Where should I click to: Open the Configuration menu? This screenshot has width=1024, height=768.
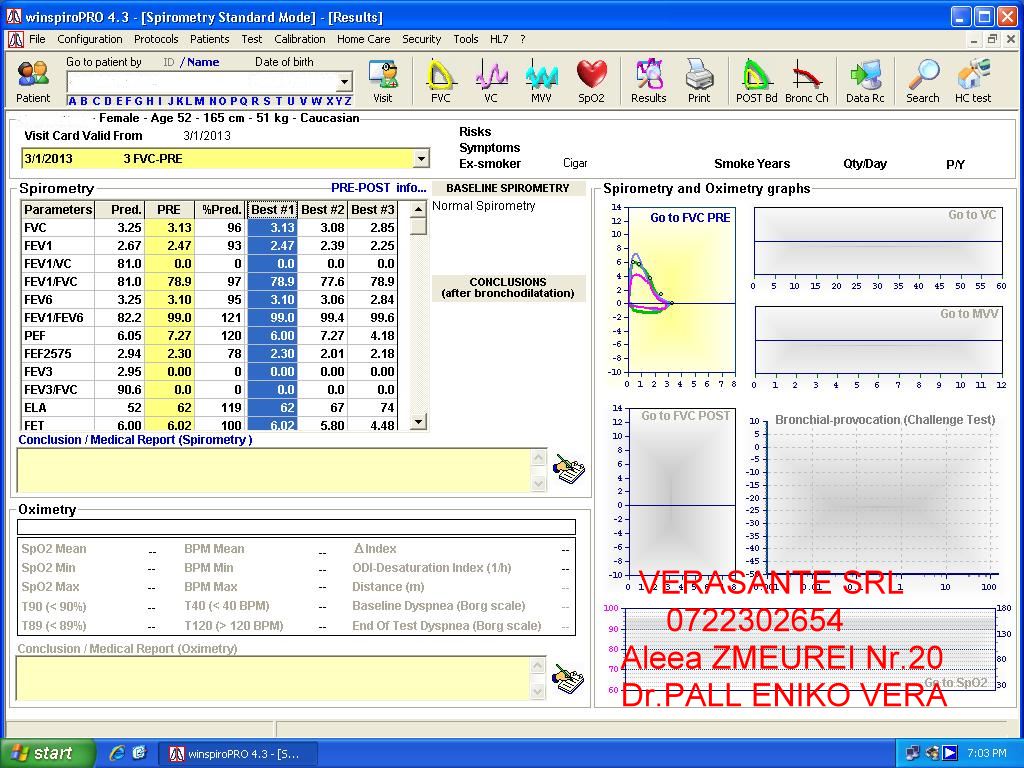(x=89, y=39)
